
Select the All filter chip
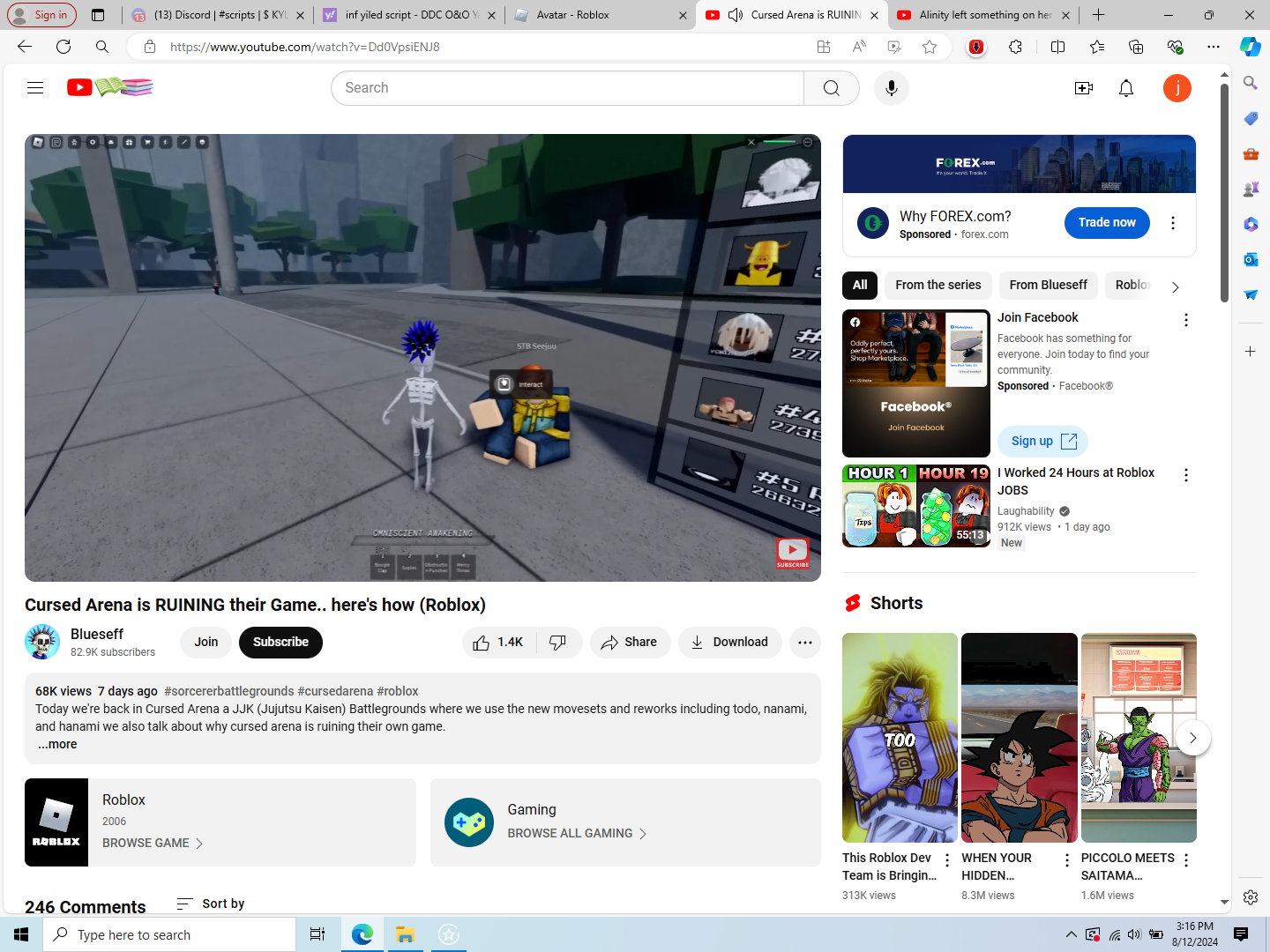pos(860,286)
